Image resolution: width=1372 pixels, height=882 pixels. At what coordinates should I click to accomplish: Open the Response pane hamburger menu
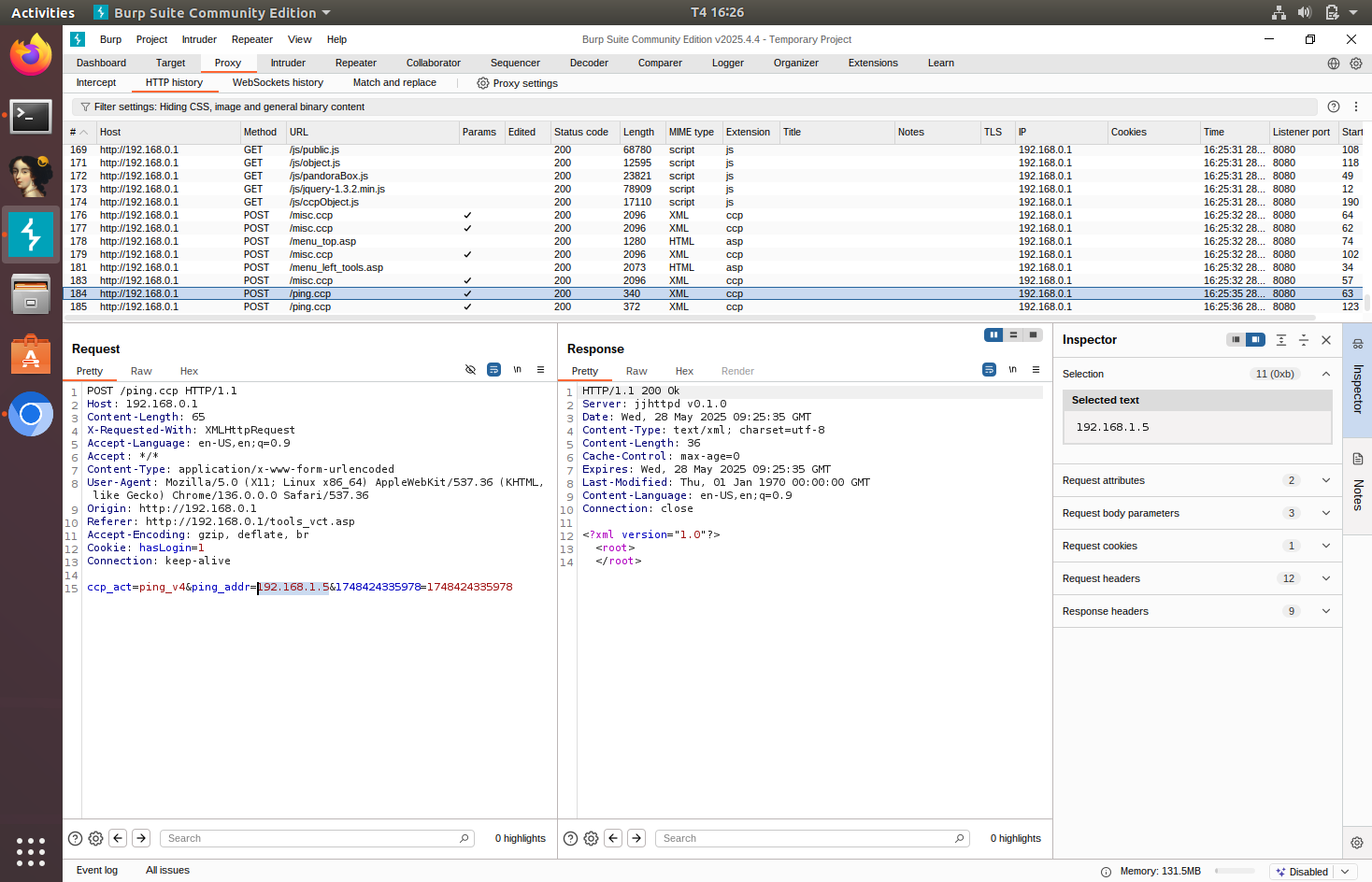point(1036,370)
